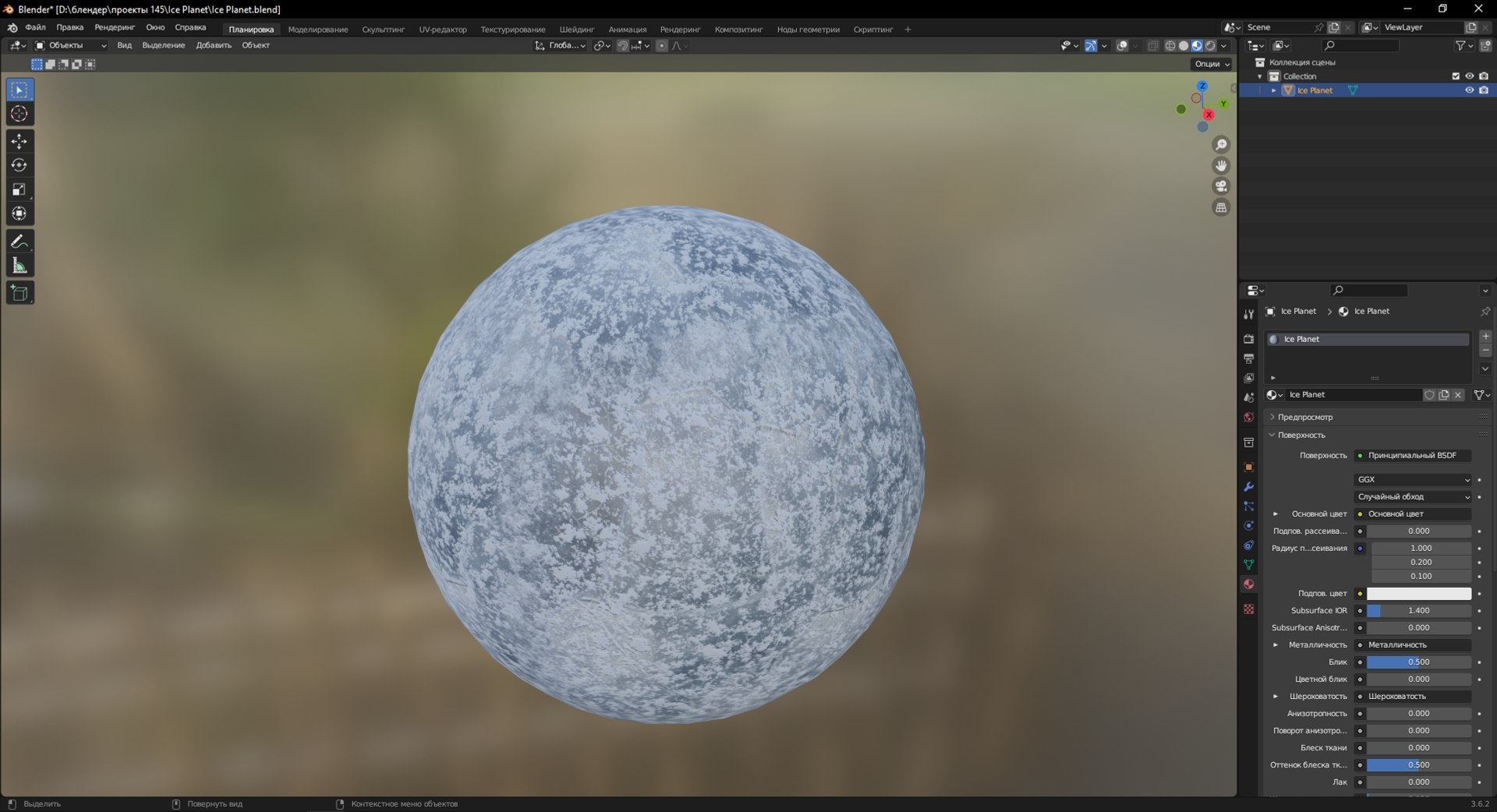This screenshot has width=1497, height=812.
Task: Toggle Collection viewport visibility eye
Action: [x=1470, y=76]
